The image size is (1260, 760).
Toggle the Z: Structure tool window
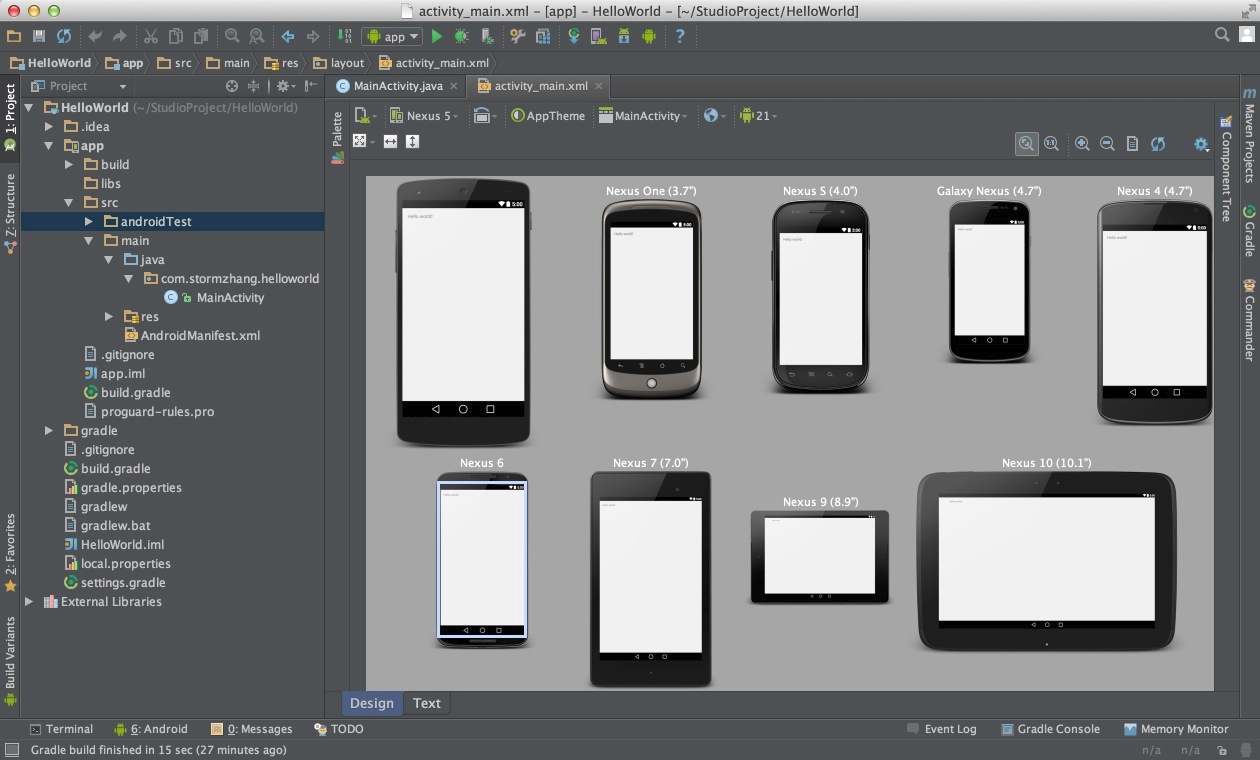[10, 213]
